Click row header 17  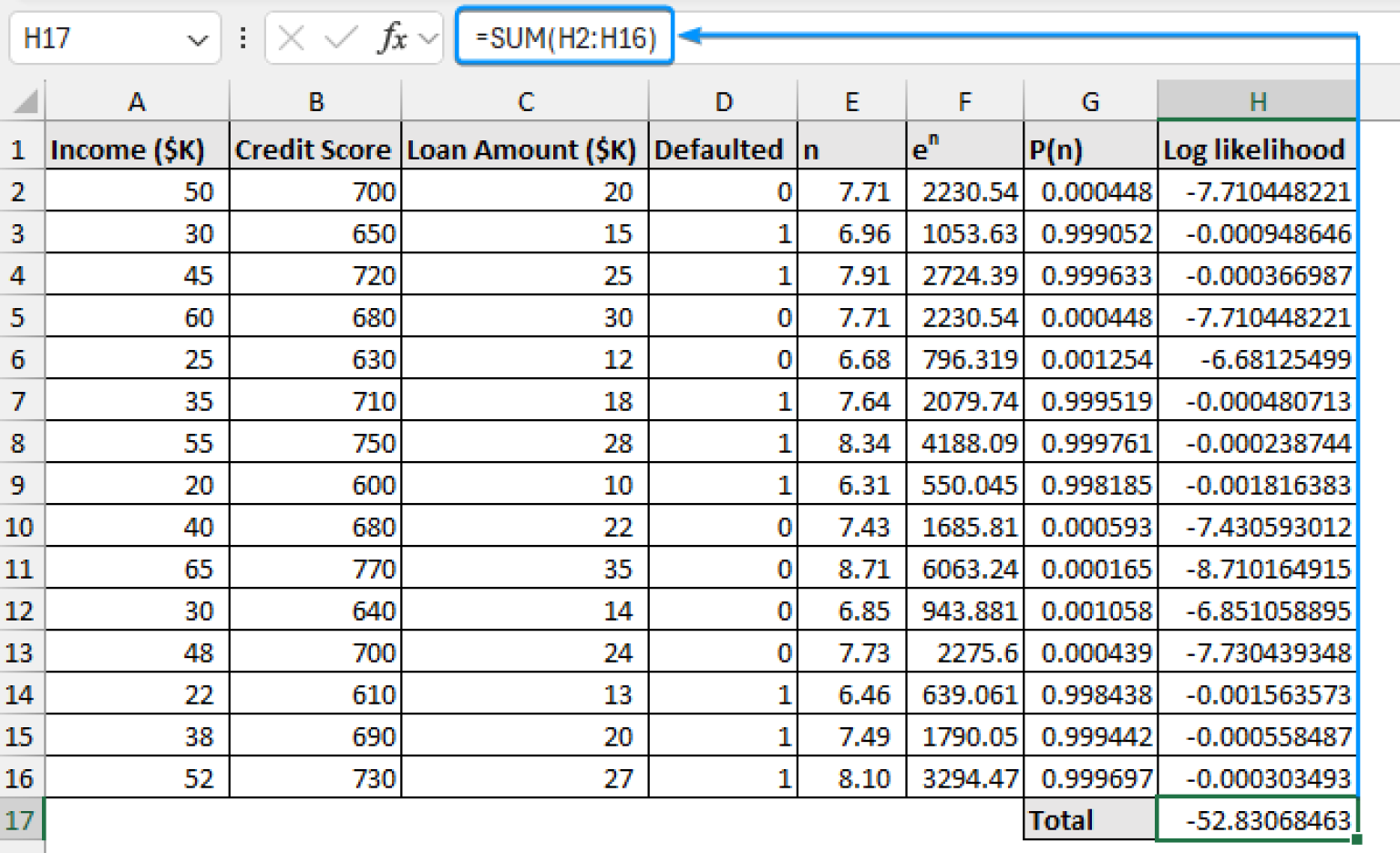click(x=20, y=820)
